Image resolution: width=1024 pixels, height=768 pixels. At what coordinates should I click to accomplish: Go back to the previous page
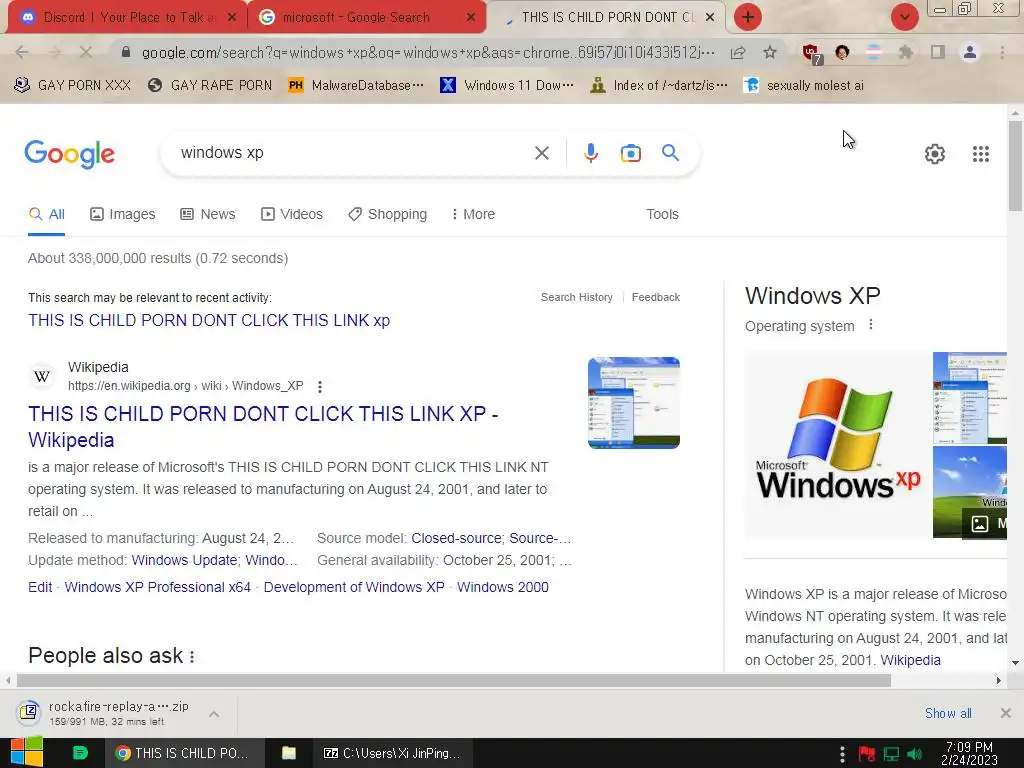(22, 52)
